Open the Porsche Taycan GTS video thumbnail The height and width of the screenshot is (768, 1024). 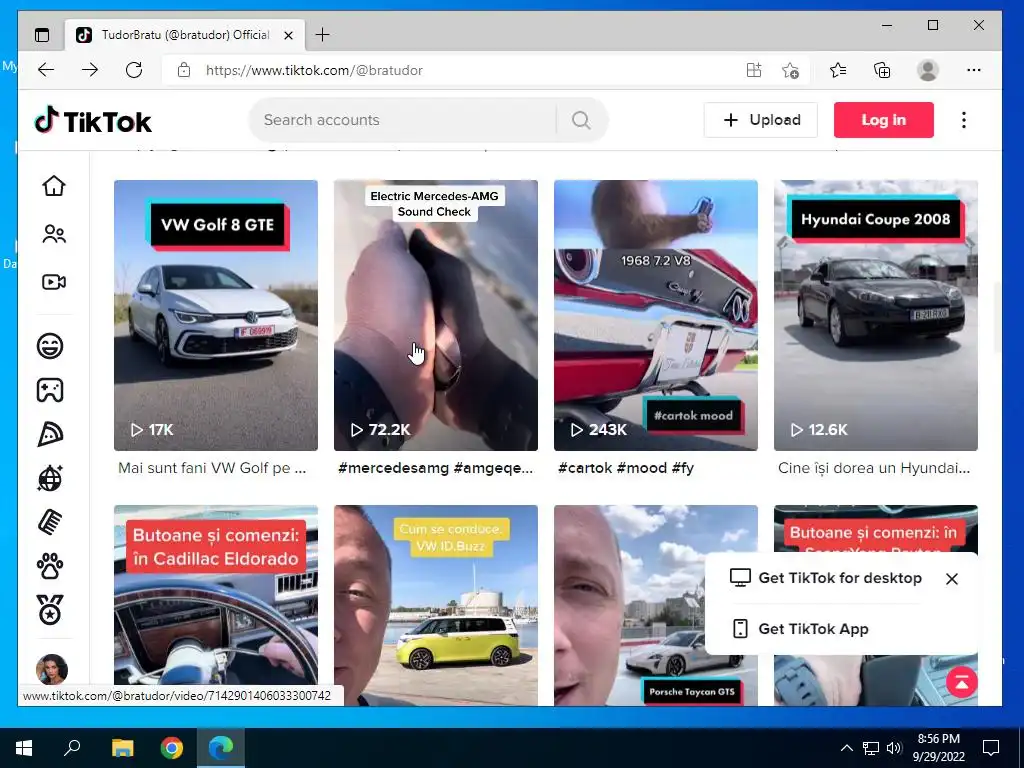[656, 605]
